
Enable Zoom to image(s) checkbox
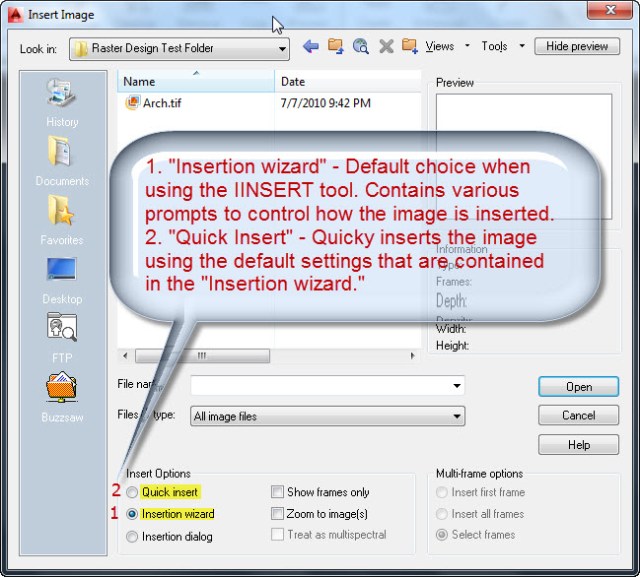tap(277, 513)
